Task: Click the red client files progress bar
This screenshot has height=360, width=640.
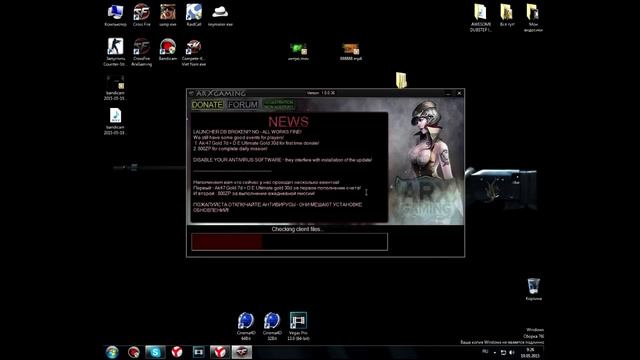Action: [289, 242]
